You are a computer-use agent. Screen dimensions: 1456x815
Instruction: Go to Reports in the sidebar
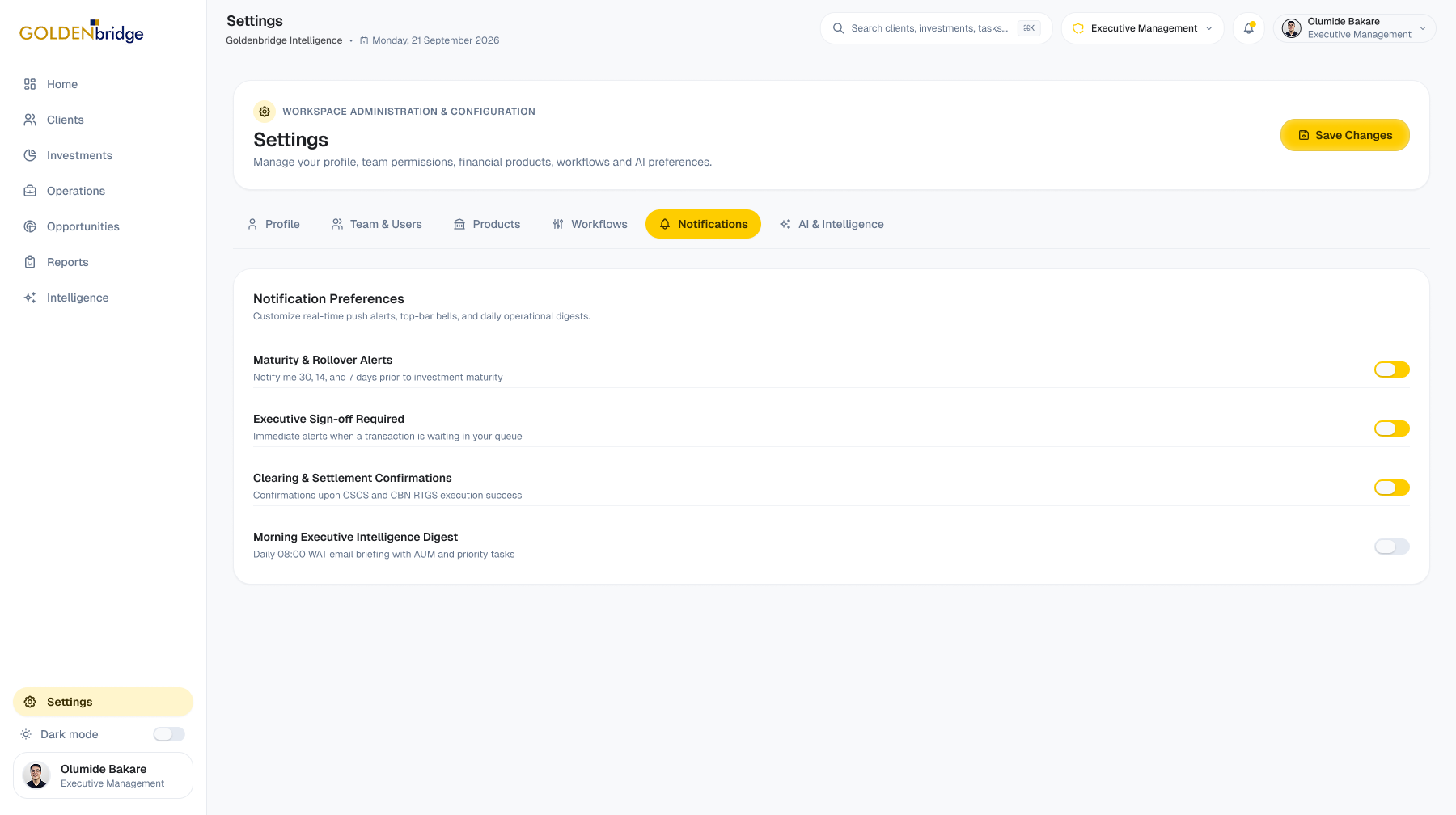click(103, 262)
